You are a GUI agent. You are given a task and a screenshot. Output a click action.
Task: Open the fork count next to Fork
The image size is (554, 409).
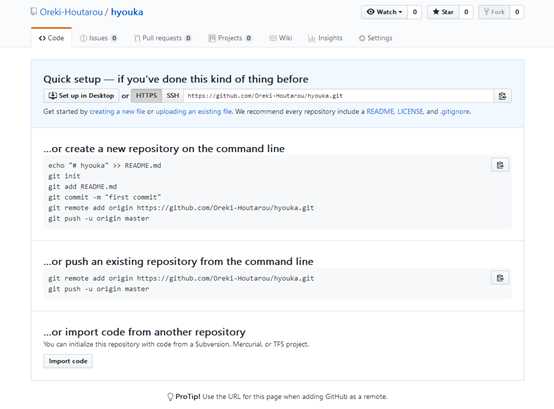(517, 12)
